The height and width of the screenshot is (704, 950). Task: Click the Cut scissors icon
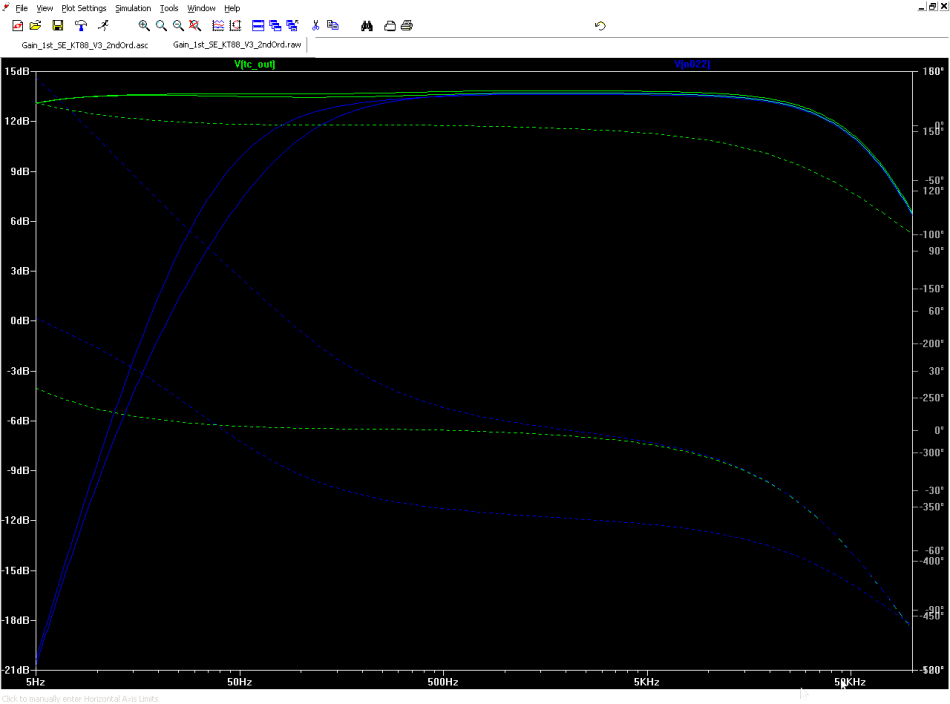[x=316, y=25]
